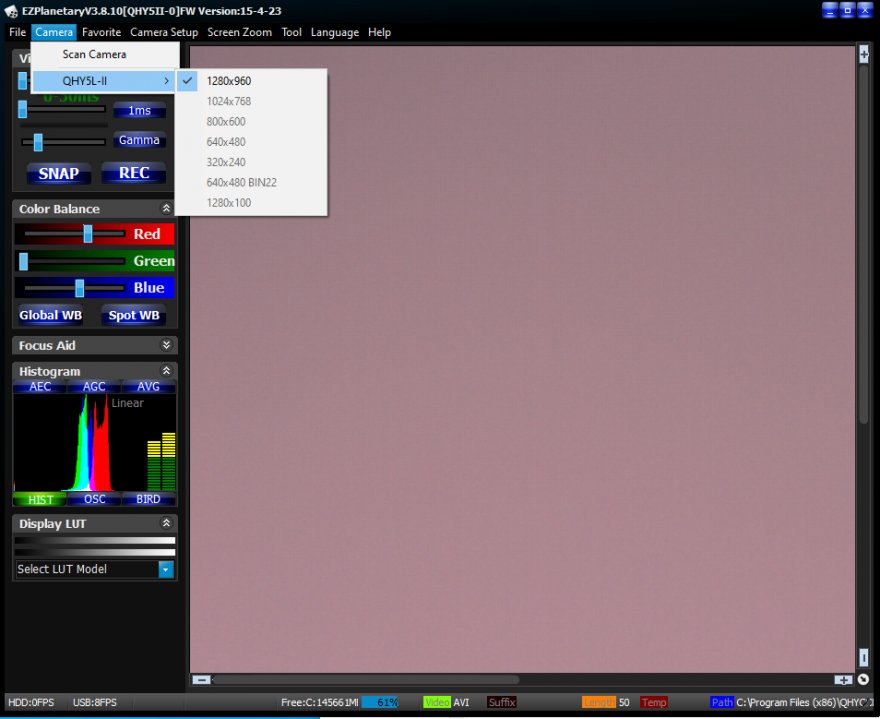This screenshot has height=719, width=880.
Task: Click the SNAP capture button
Action: point(58,173)
